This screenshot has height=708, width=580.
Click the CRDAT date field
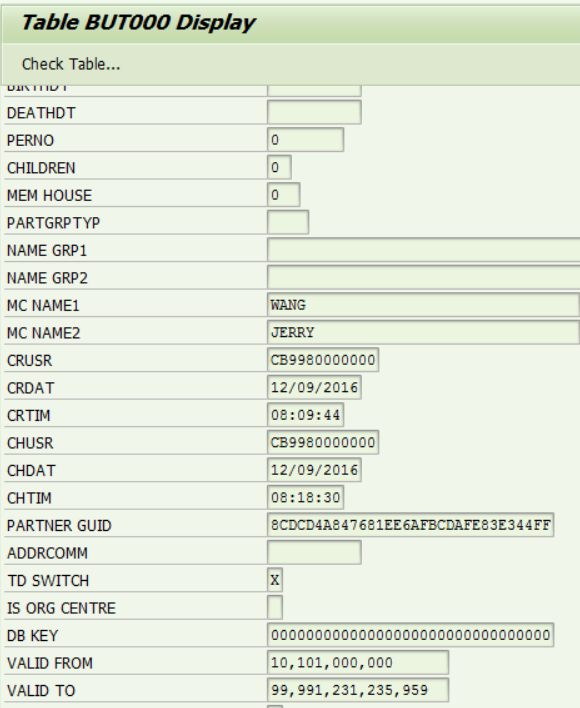pyautogui.click(x=314, y=387)
